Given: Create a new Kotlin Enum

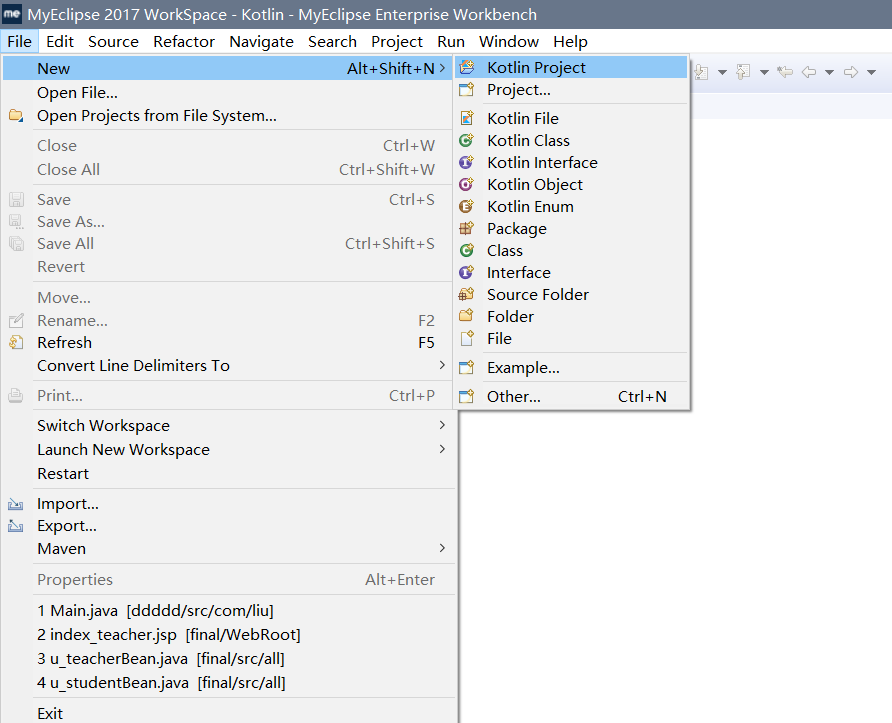Looking at the screenshot, I should point(571,206).
